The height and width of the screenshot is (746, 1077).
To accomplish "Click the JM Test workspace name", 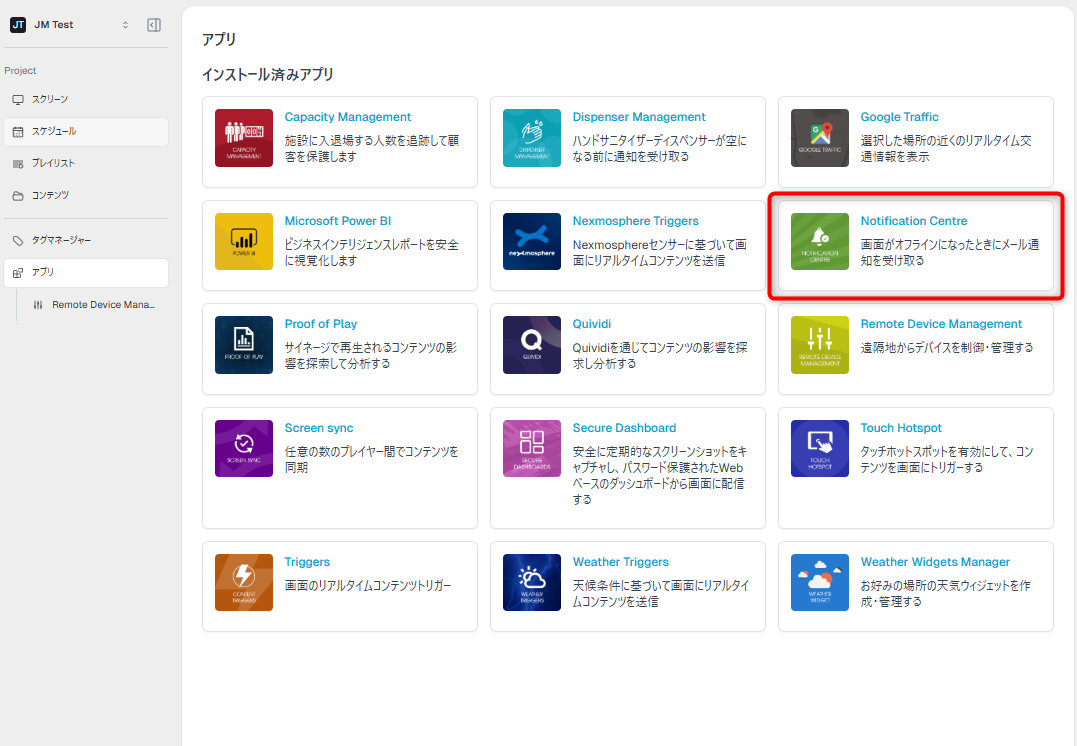I will point(54,25).
